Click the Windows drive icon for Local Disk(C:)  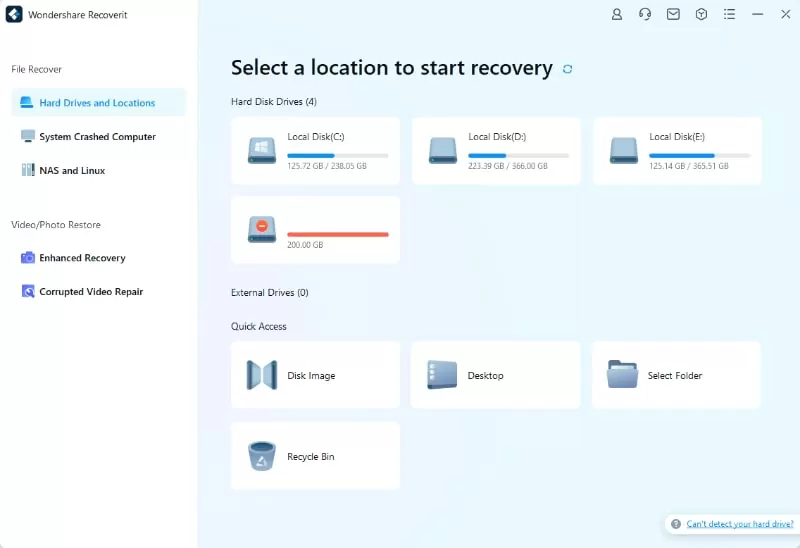coord(262,151)
